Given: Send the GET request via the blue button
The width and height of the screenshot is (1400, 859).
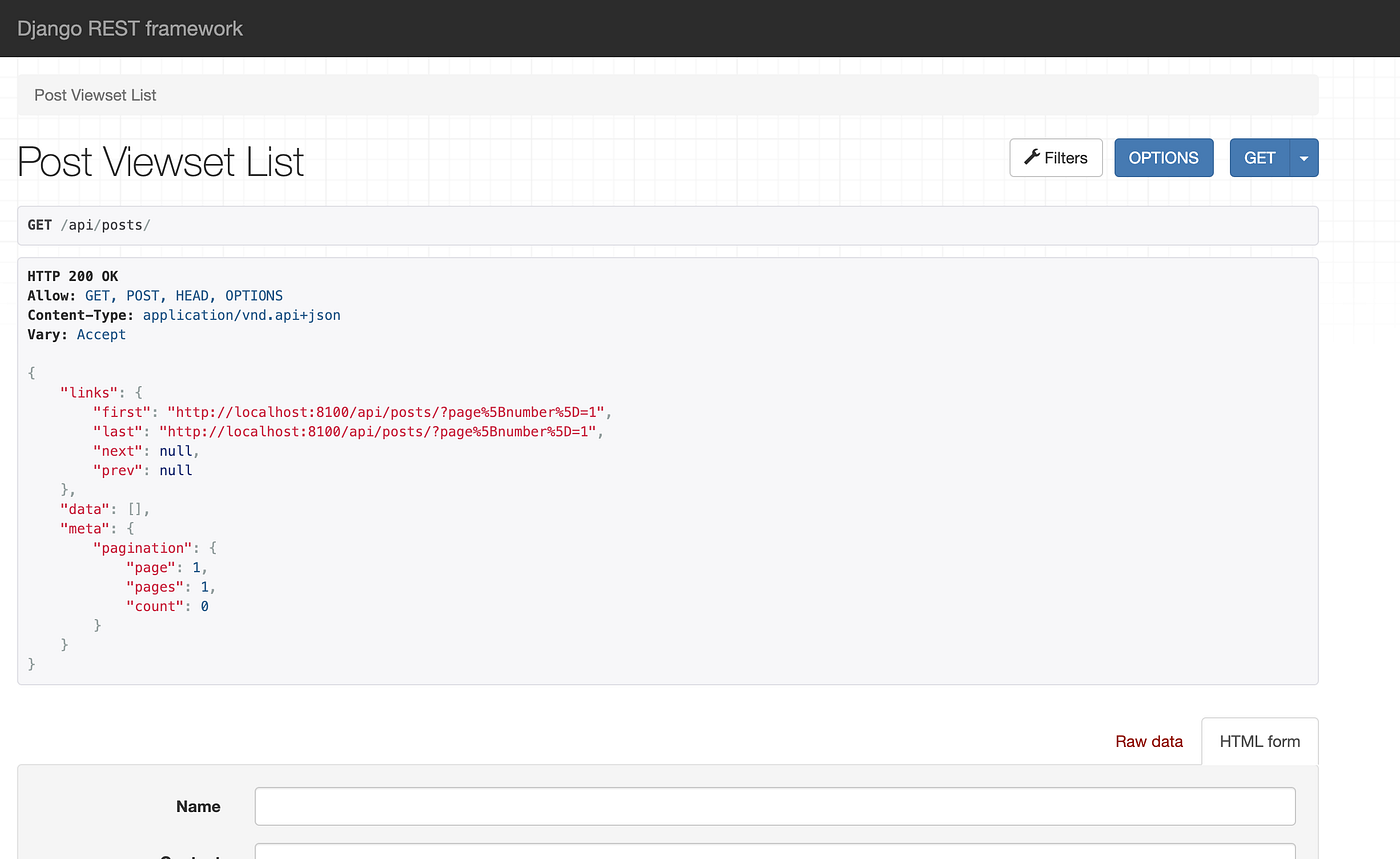Looking at the screenshot, I should [x=1259, y=157].
